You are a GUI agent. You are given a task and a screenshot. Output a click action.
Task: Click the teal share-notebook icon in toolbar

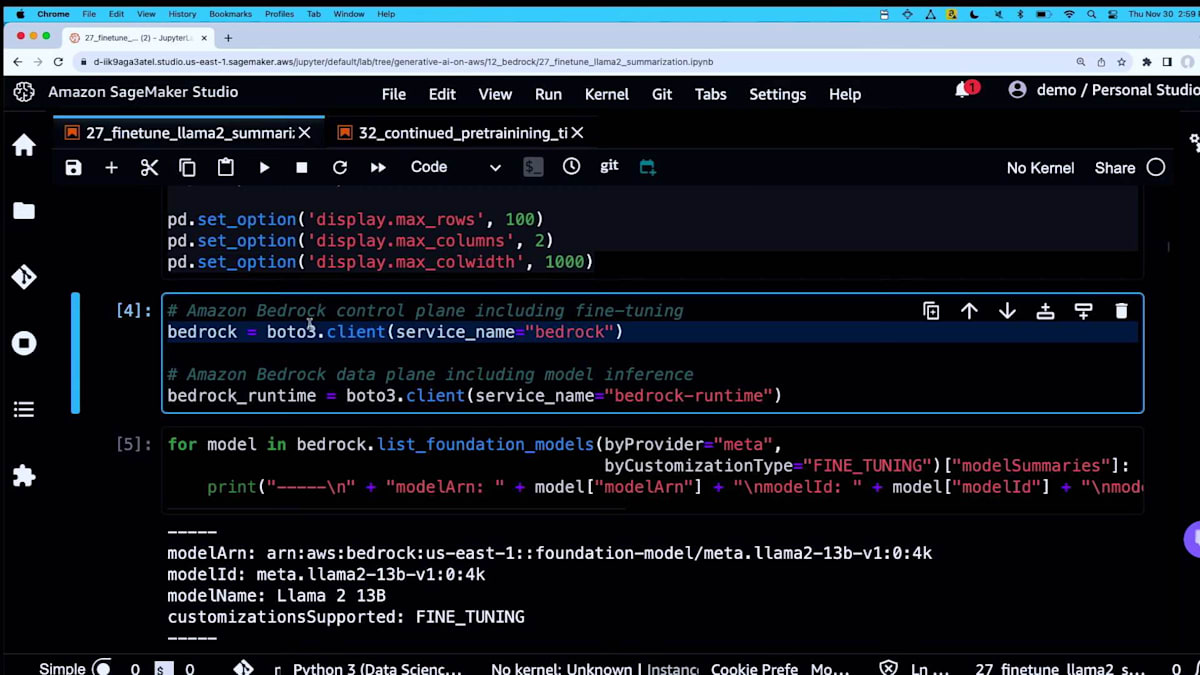point(648,167)
